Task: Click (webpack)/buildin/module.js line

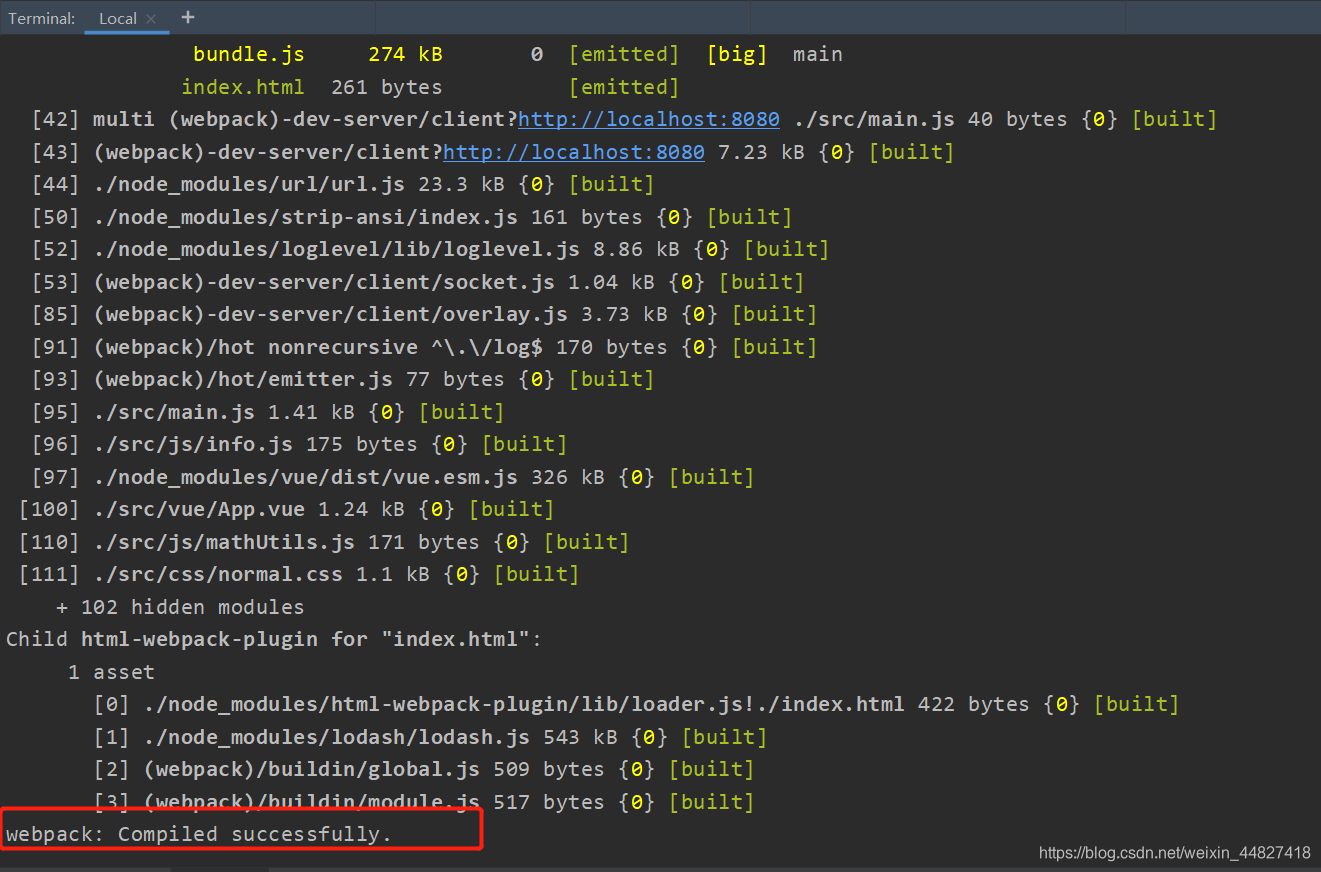Action: [x=424, y=802]
